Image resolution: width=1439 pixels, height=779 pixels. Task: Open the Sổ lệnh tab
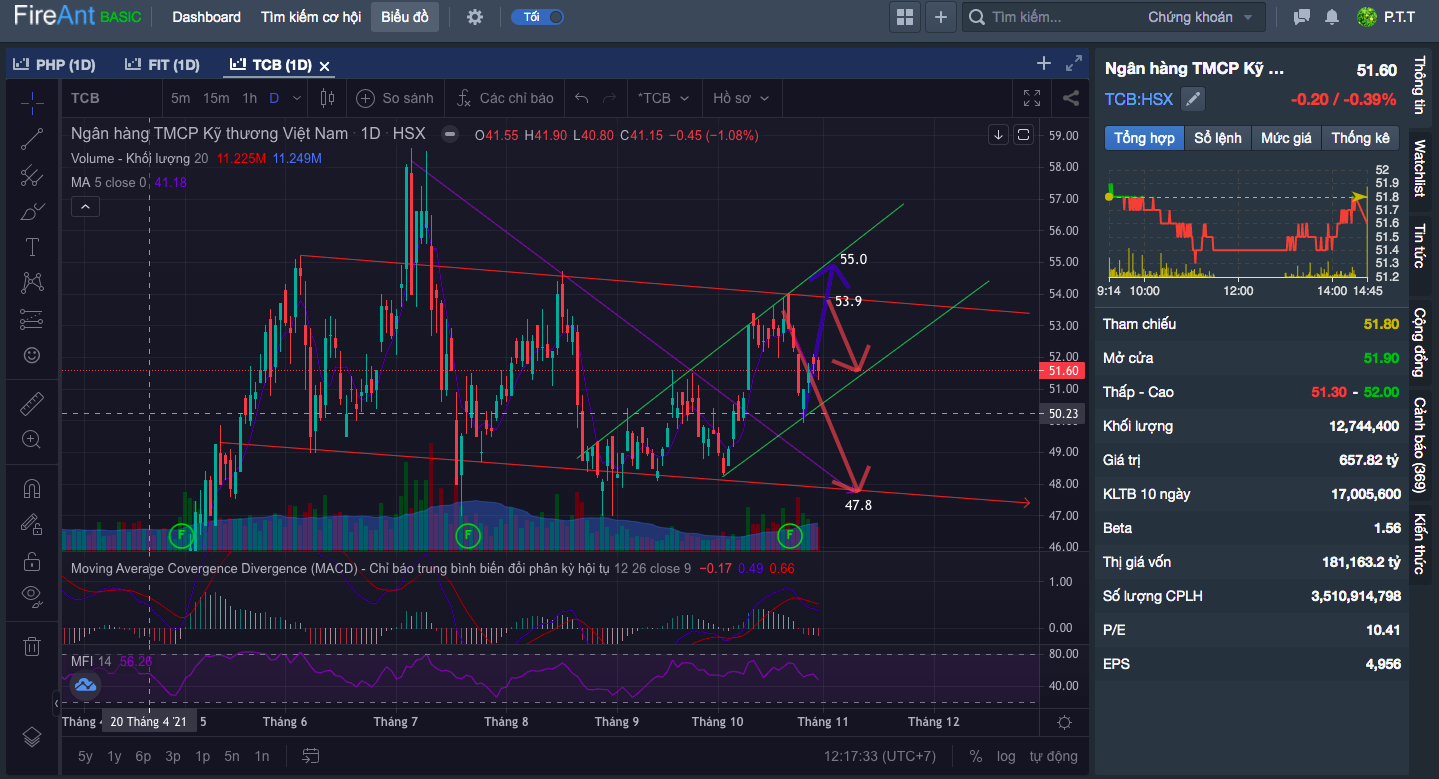(x=1217, y=138)
